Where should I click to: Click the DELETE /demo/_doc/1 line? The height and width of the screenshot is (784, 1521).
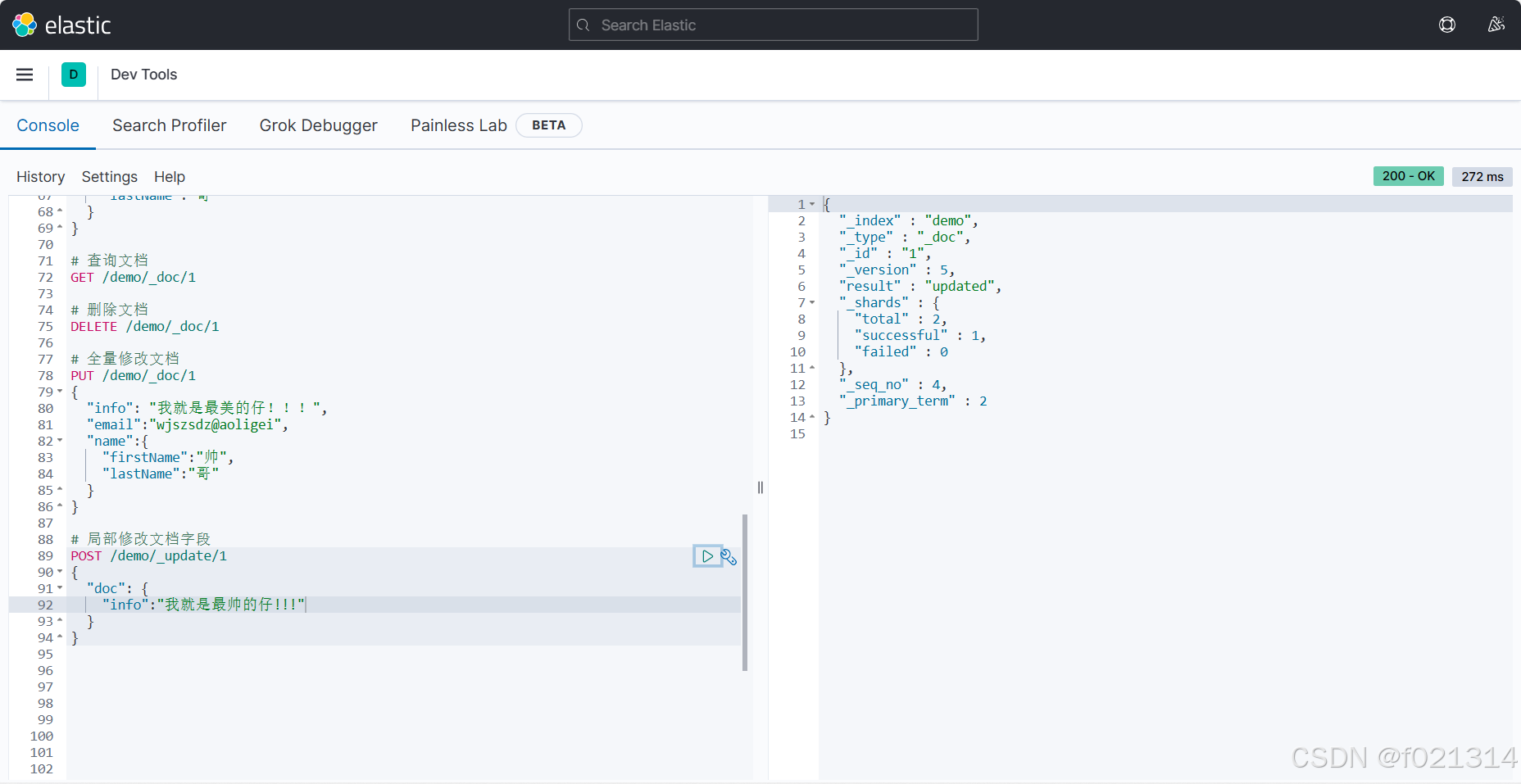(x=145, y=327)
